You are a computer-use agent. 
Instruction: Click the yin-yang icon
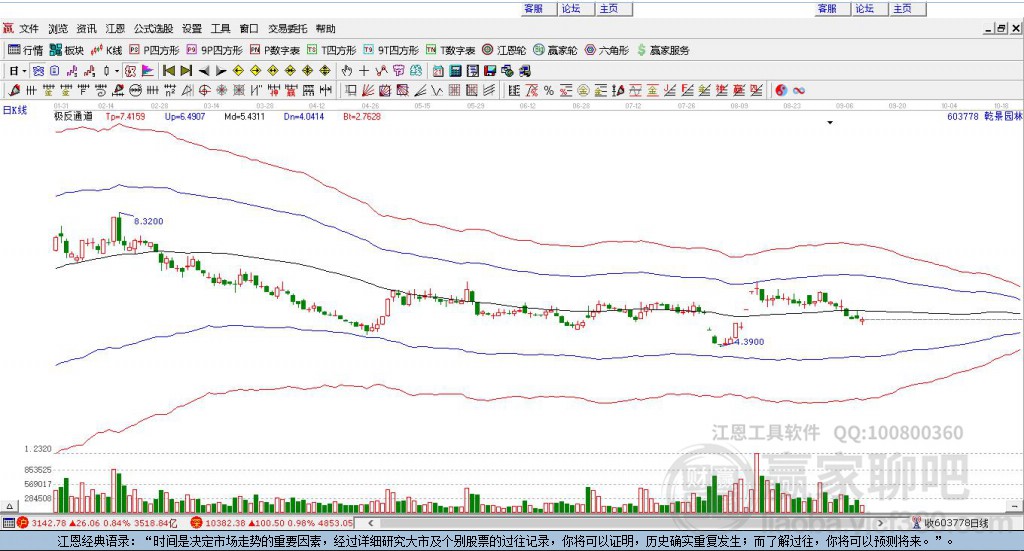coord(781,91)
